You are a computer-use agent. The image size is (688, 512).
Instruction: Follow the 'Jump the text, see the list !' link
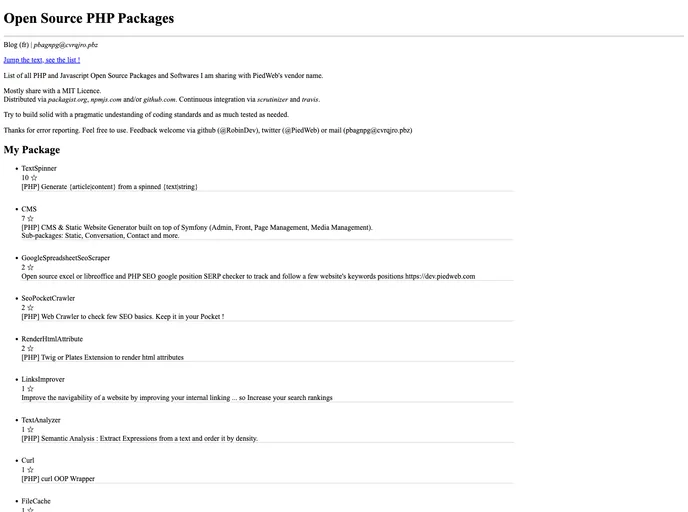pos(42,60)
